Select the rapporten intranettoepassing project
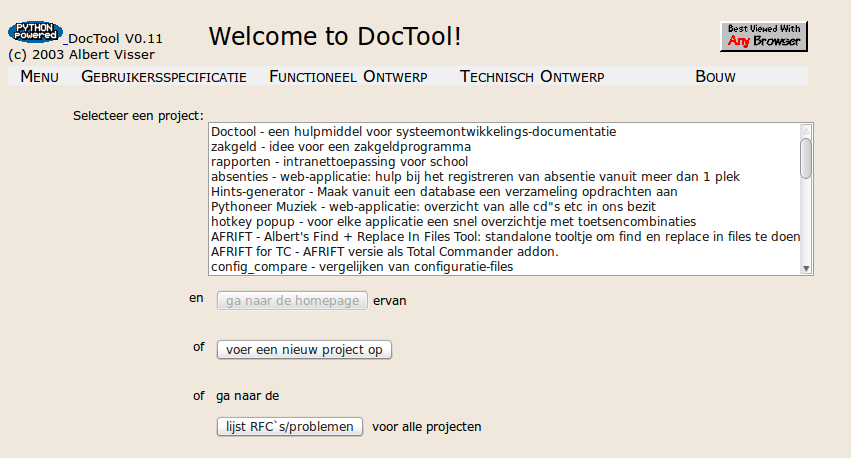The image size is (851, 458). pos(505,162)
